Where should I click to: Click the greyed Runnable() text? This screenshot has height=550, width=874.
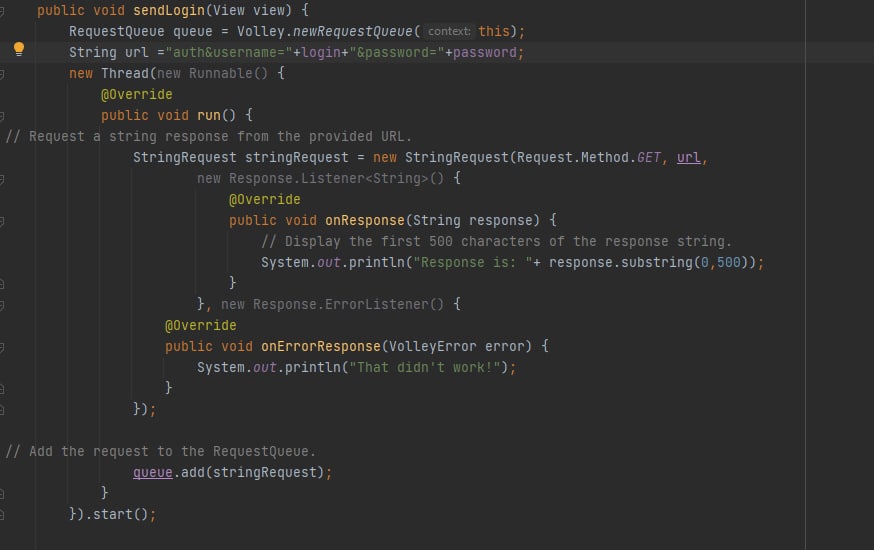[229, 74]
